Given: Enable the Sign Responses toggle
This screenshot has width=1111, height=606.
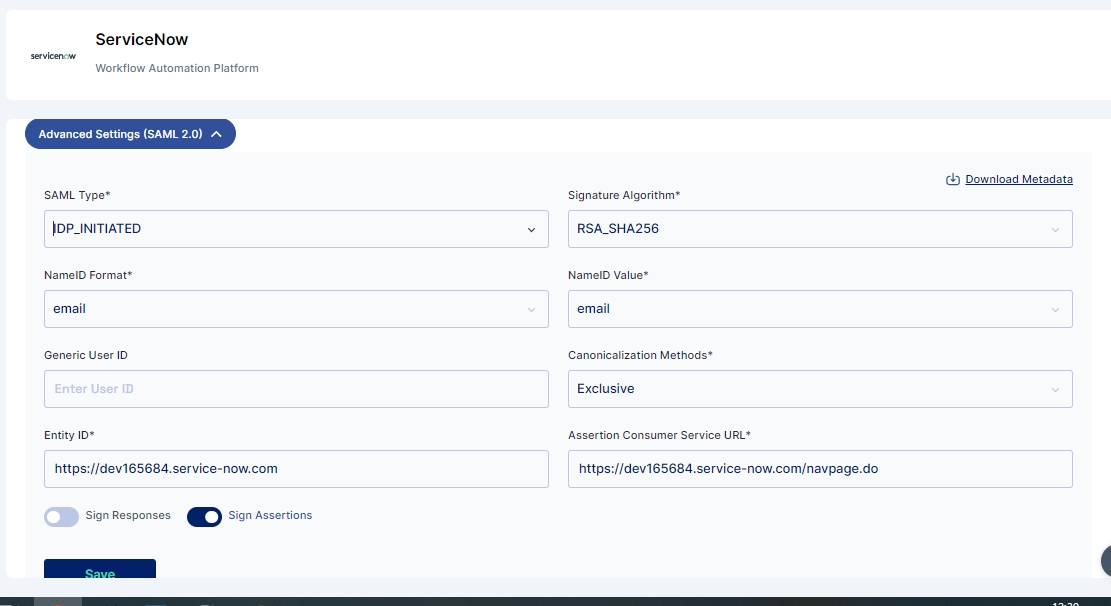Looking at the screenshot, I should pos(62,517).
